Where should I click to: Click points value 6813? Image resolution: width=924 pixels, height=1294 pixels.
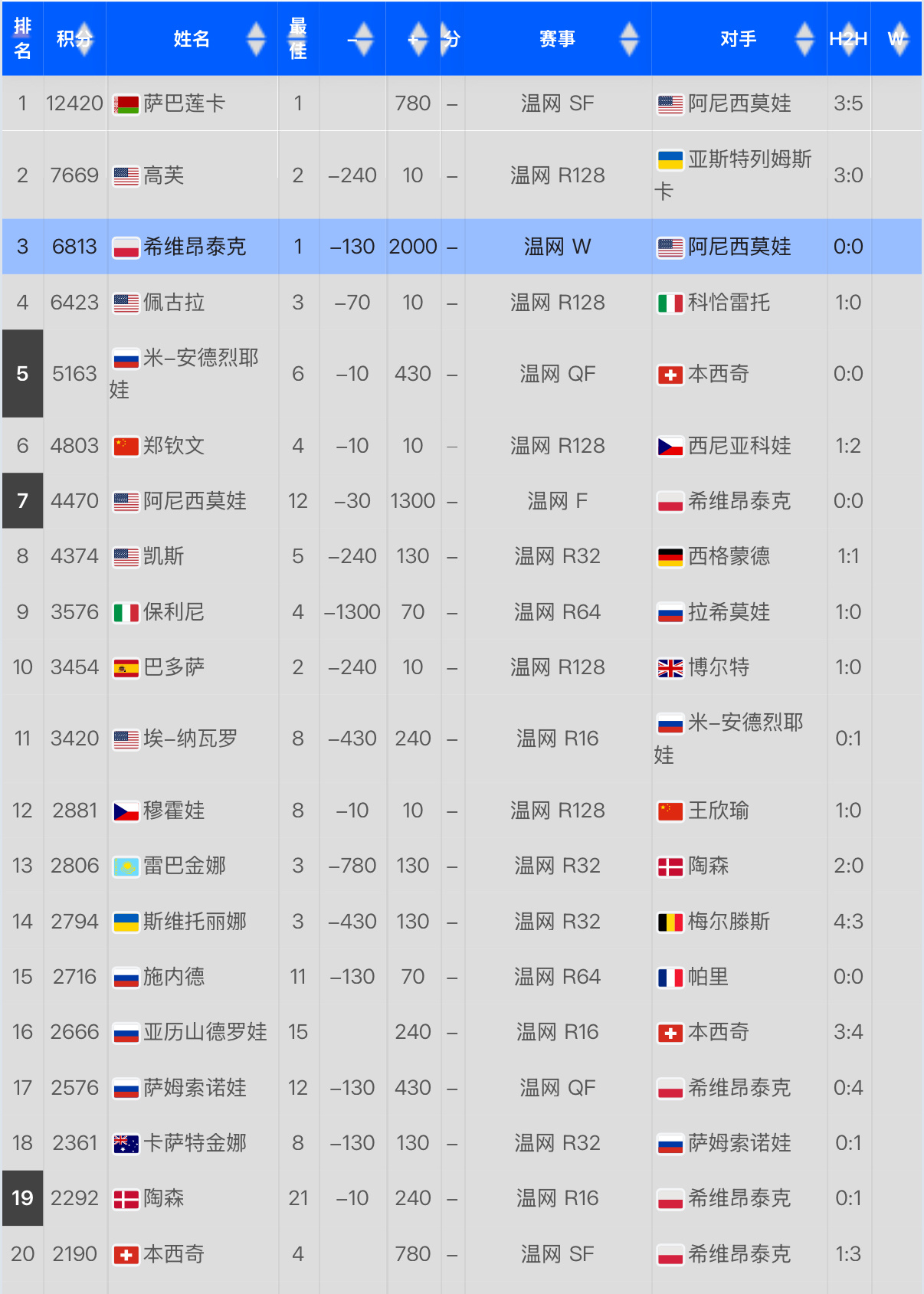[74, 247]
